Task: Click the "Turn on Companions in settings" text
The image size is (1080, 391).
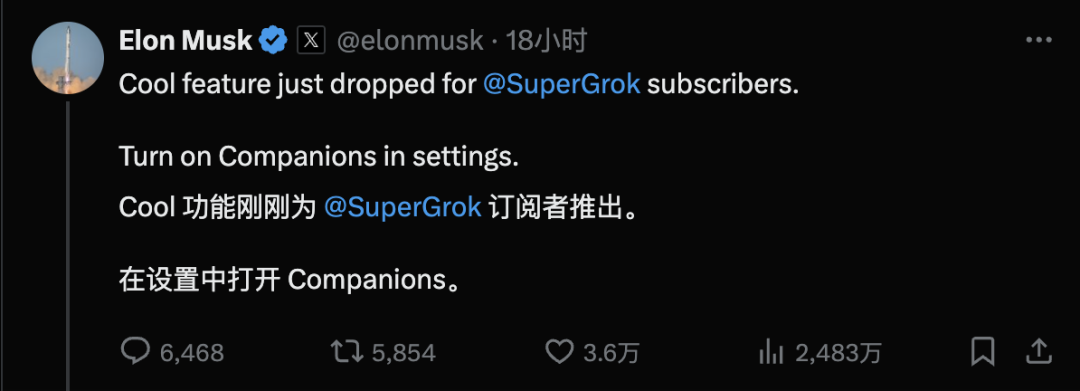Action: click(x=318, y=157)
